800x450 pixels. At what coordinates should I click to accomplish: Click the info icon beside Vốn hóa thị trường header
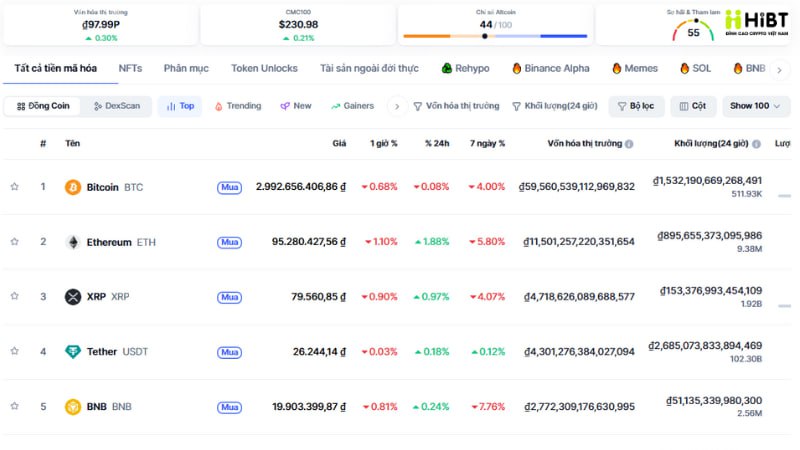coord(629,144)
